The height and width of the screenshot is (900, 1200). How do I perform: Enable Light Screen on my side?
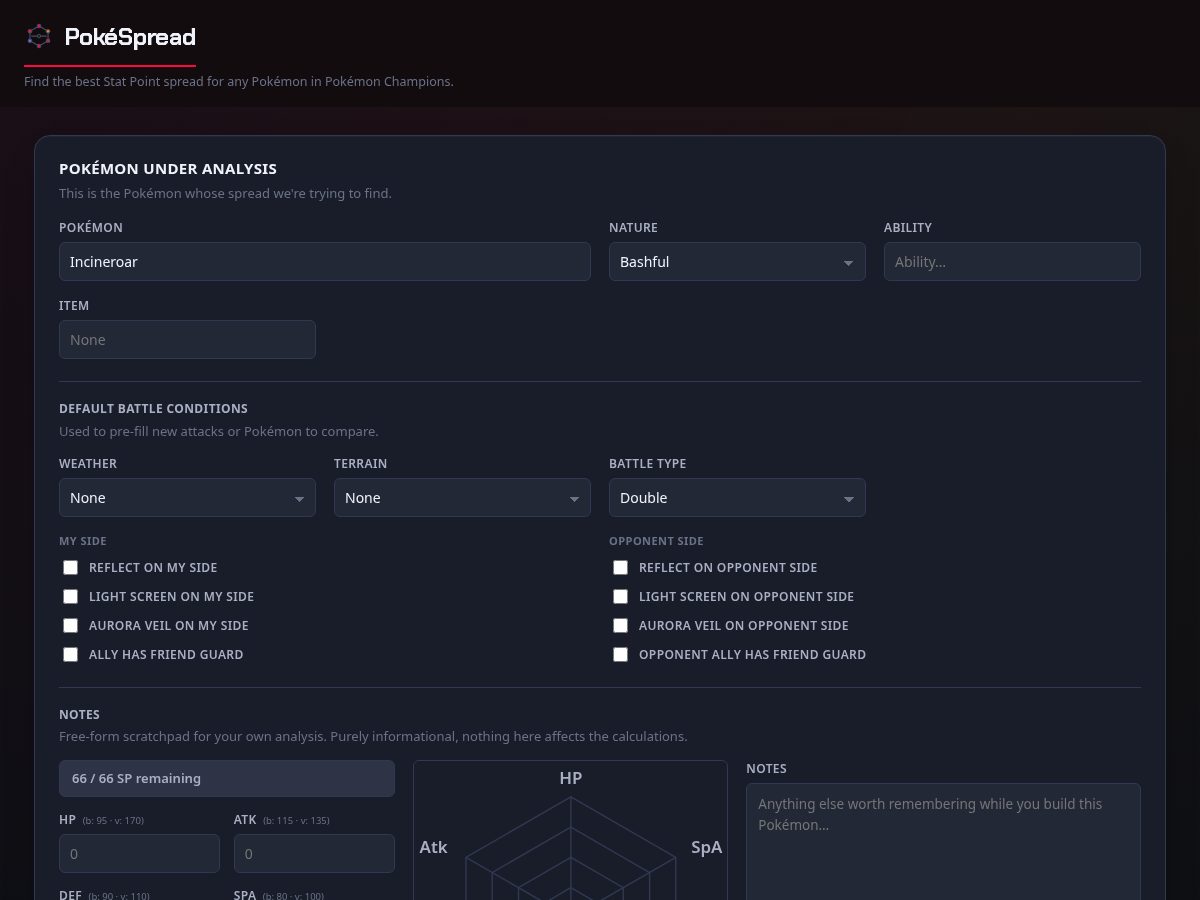[x=70, y=597]
